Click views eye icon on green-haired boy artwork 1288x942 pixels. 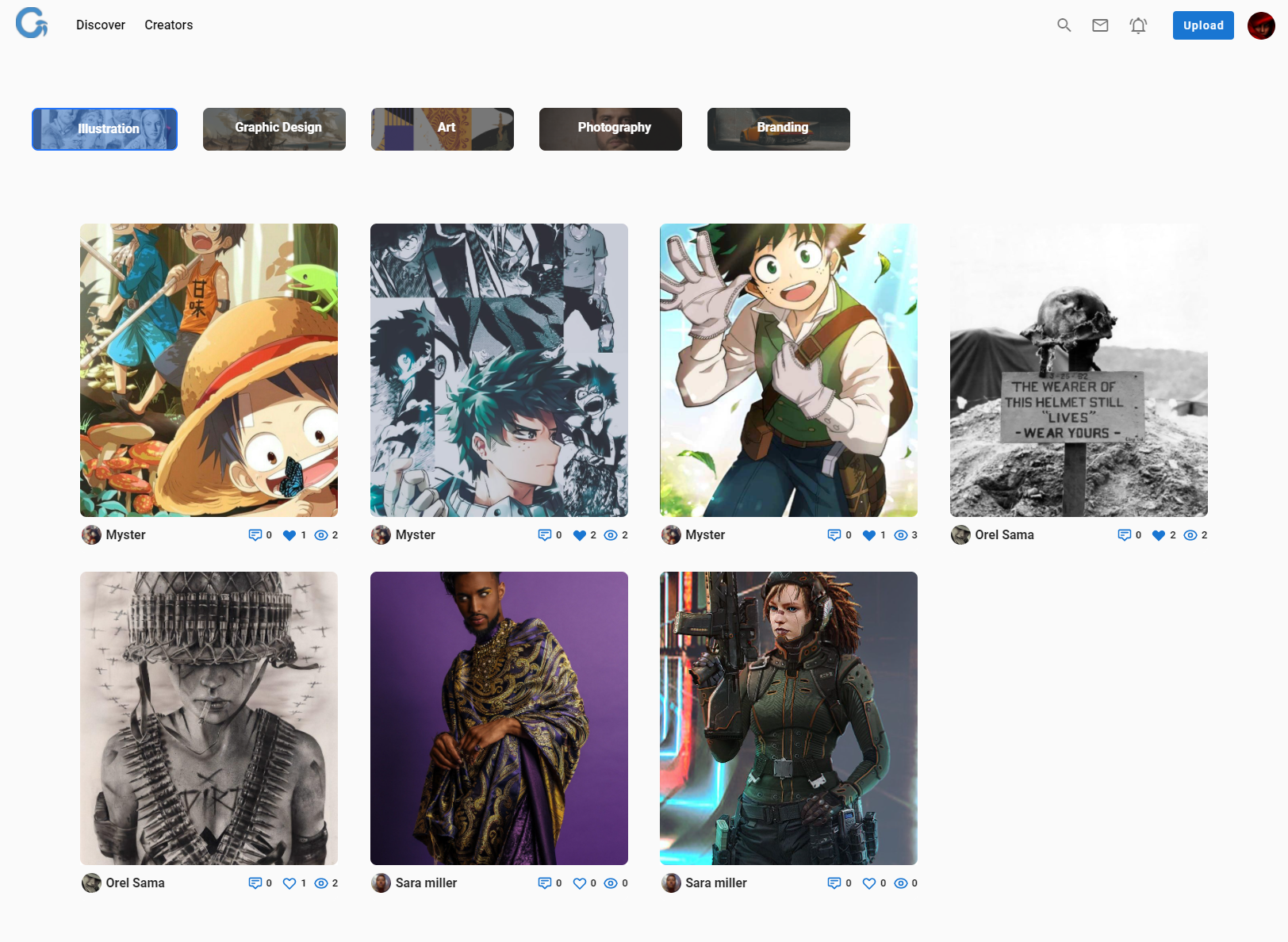[901, 535]
